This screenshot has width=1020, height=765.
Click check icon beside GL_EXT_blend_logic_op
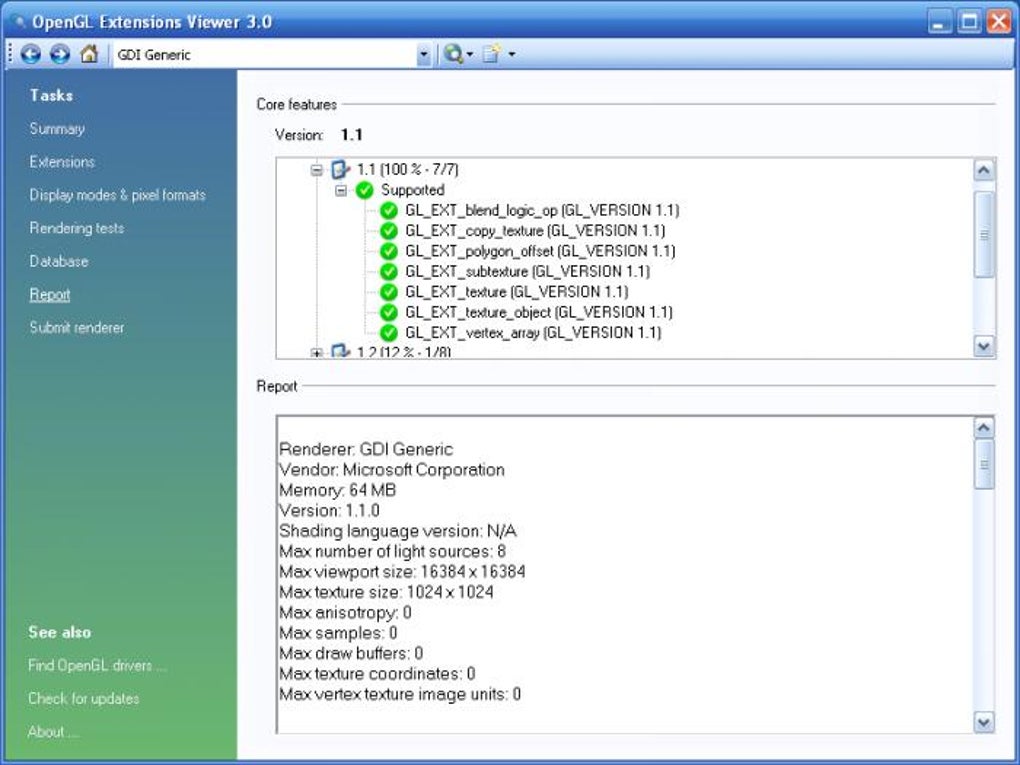[389, 211]
